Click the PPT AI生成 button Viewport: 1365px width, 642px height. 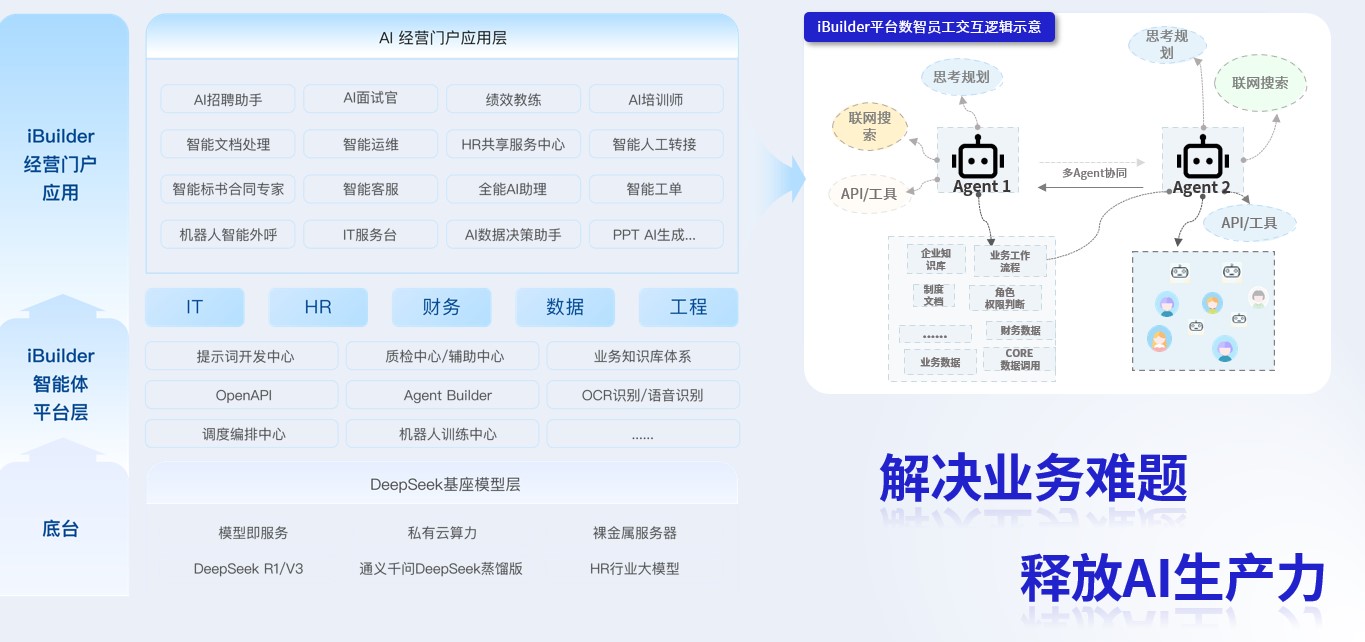(656, 234)
